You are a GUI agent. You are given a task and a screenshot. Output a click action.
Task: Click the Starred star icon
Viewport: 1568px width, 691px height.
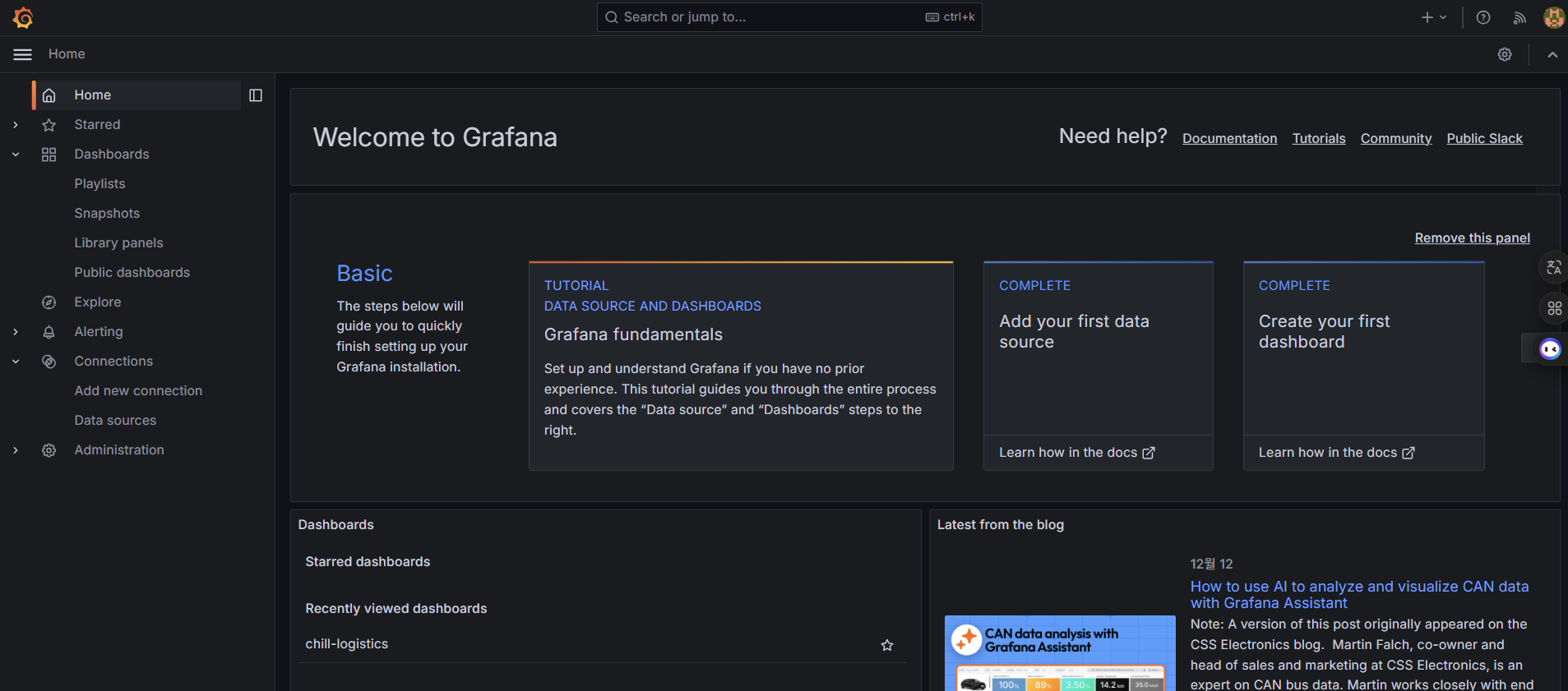point(49,125)
